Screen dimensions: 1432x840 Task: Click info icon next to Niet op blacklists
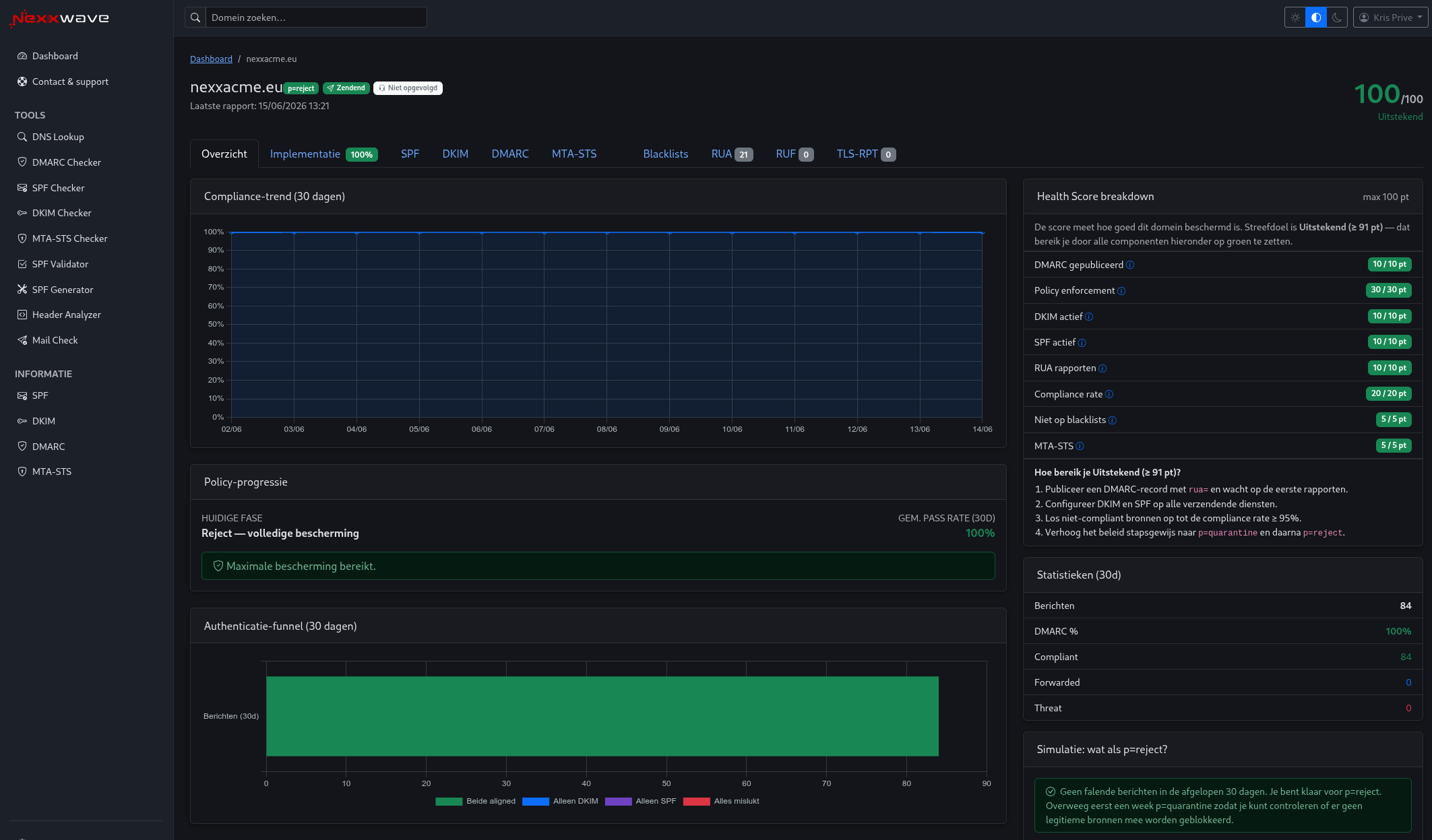(1113, 420)
